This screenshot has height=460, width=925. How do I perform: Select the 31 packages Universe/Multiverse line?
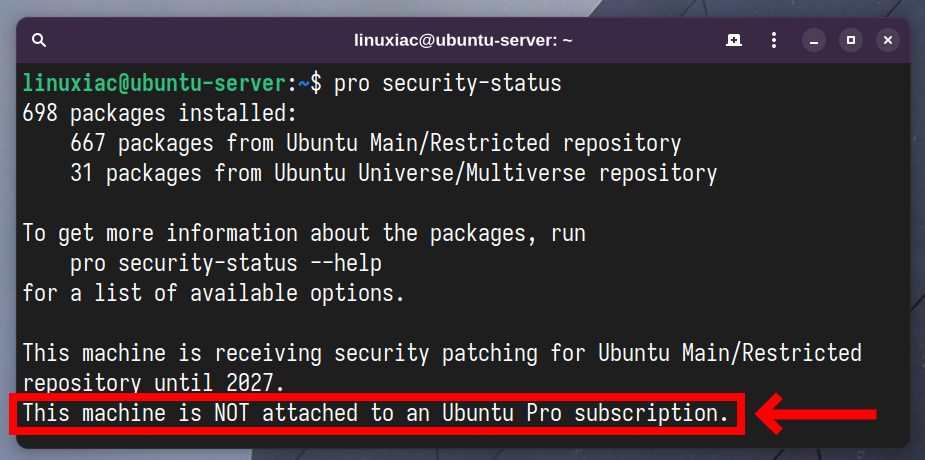(x=393, y=173)
